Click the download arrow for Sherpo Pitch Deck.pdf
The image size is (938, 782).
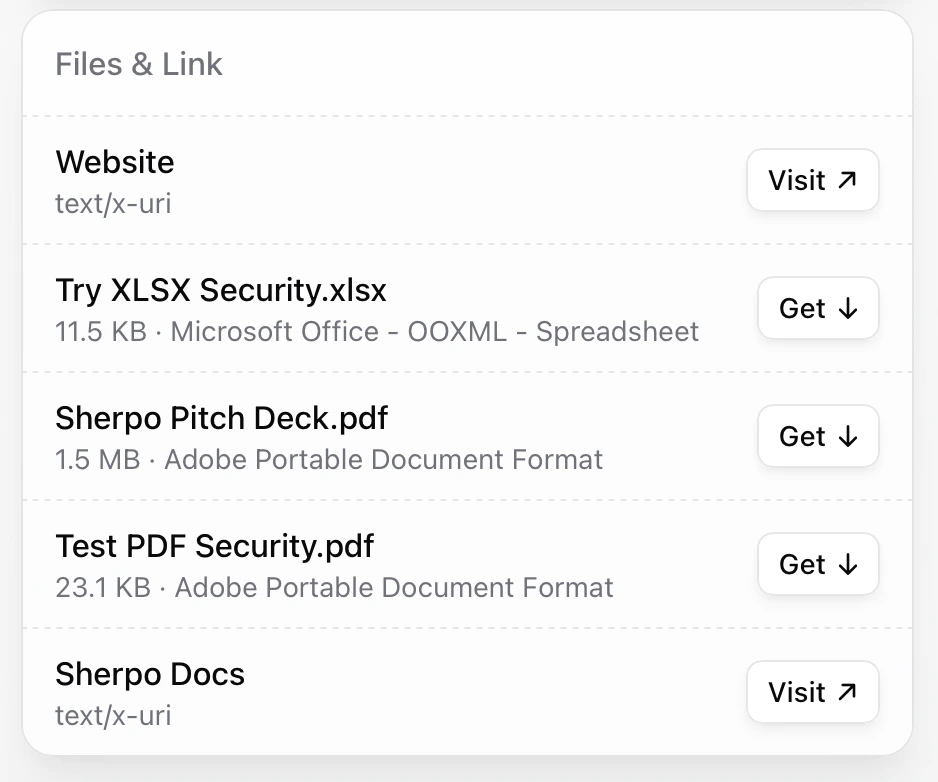pyautogui.click(x=848, y=436)
